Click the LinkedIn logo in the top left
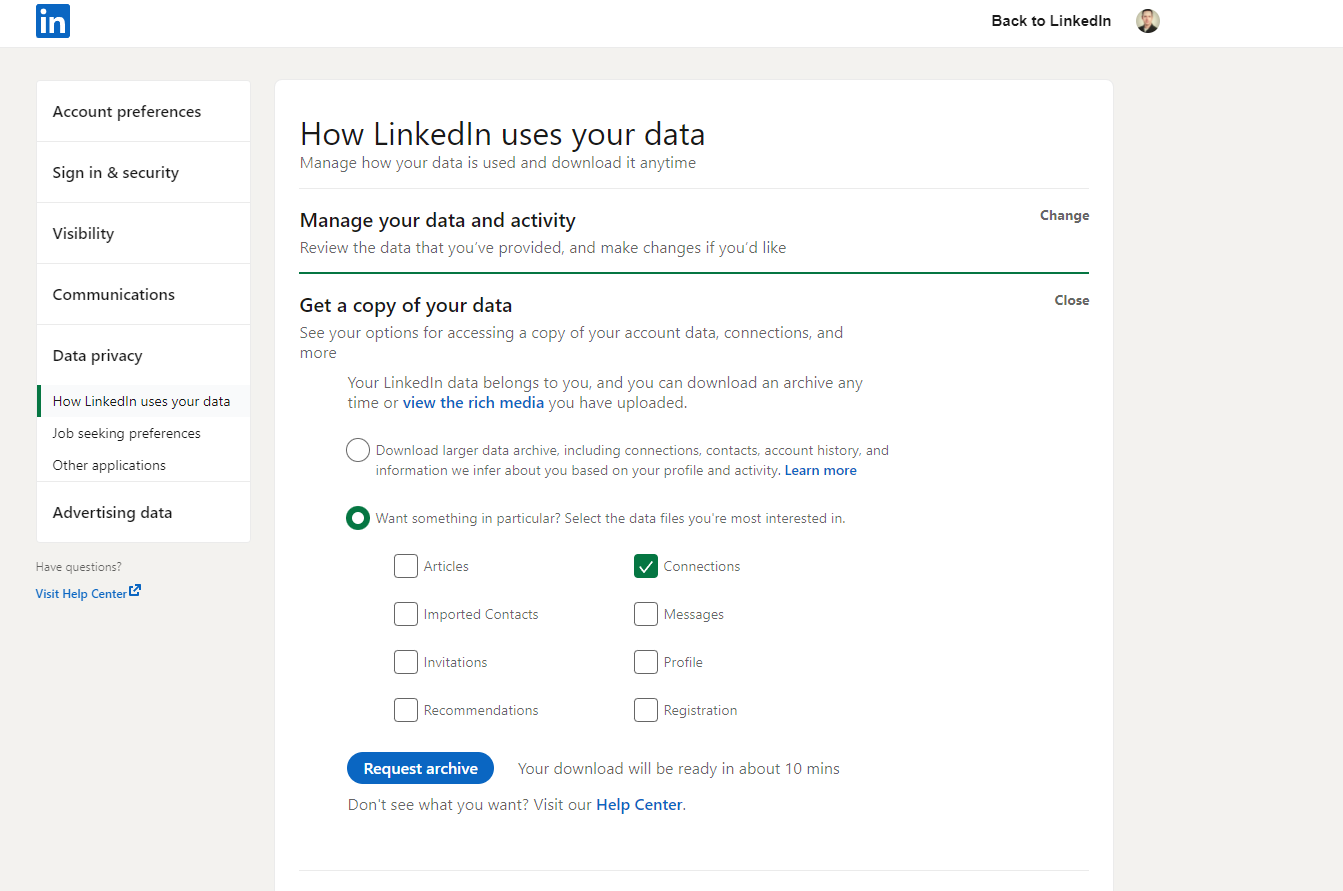Screen dimensions: 1343x891 pyautogui.click(x=52, y=20)
